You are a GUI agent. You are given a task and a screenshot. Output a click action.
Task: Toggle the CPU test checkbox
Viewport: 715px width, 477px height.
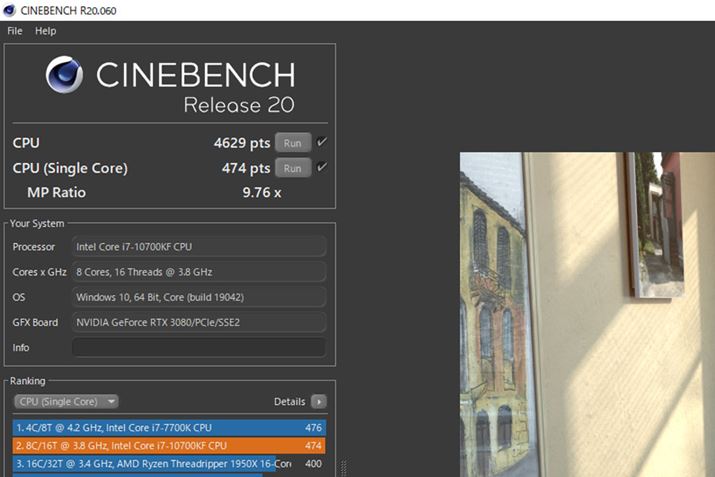(321, 142)
